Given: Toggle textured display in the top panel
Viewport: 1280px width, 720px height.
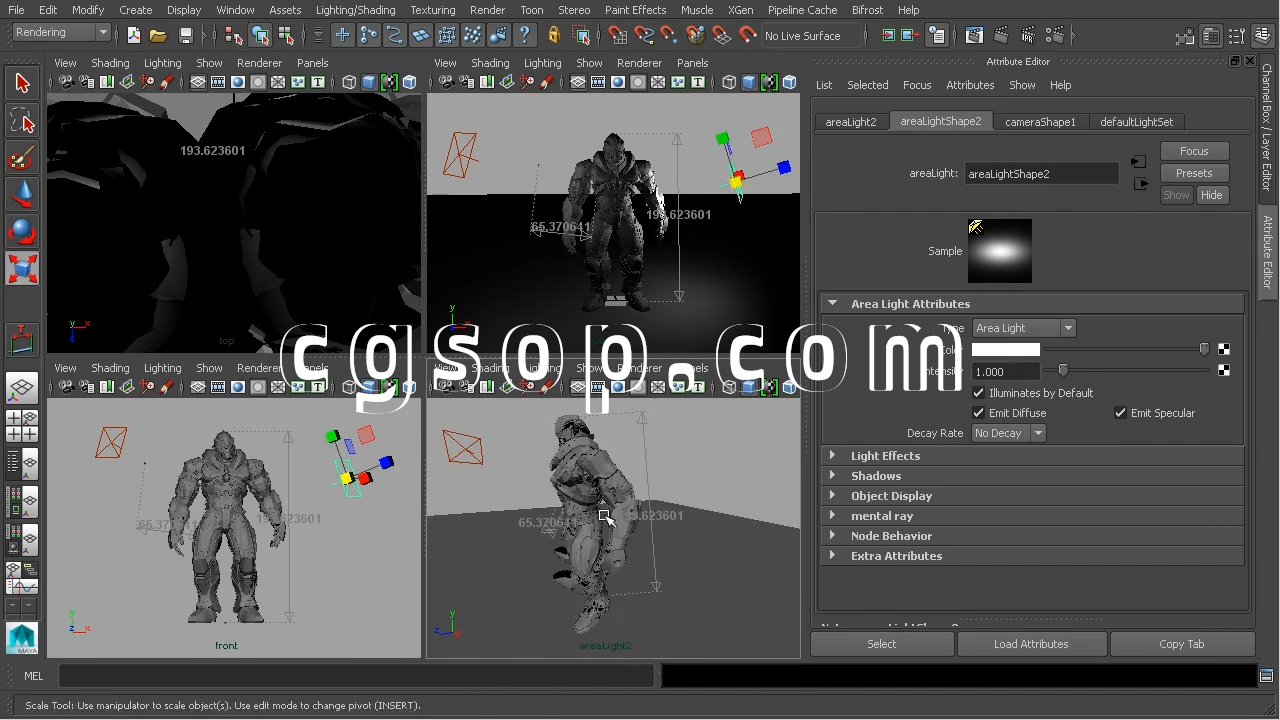Looking at the screenshot, I should coord(389,82).
